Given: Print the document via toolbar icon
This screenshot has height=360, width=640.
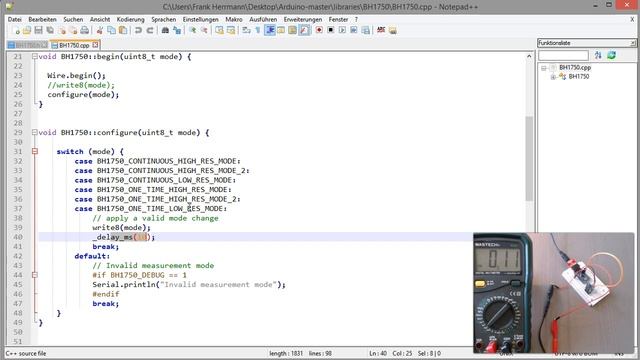Looking at the screenshot, I should [x=84, y=30].
